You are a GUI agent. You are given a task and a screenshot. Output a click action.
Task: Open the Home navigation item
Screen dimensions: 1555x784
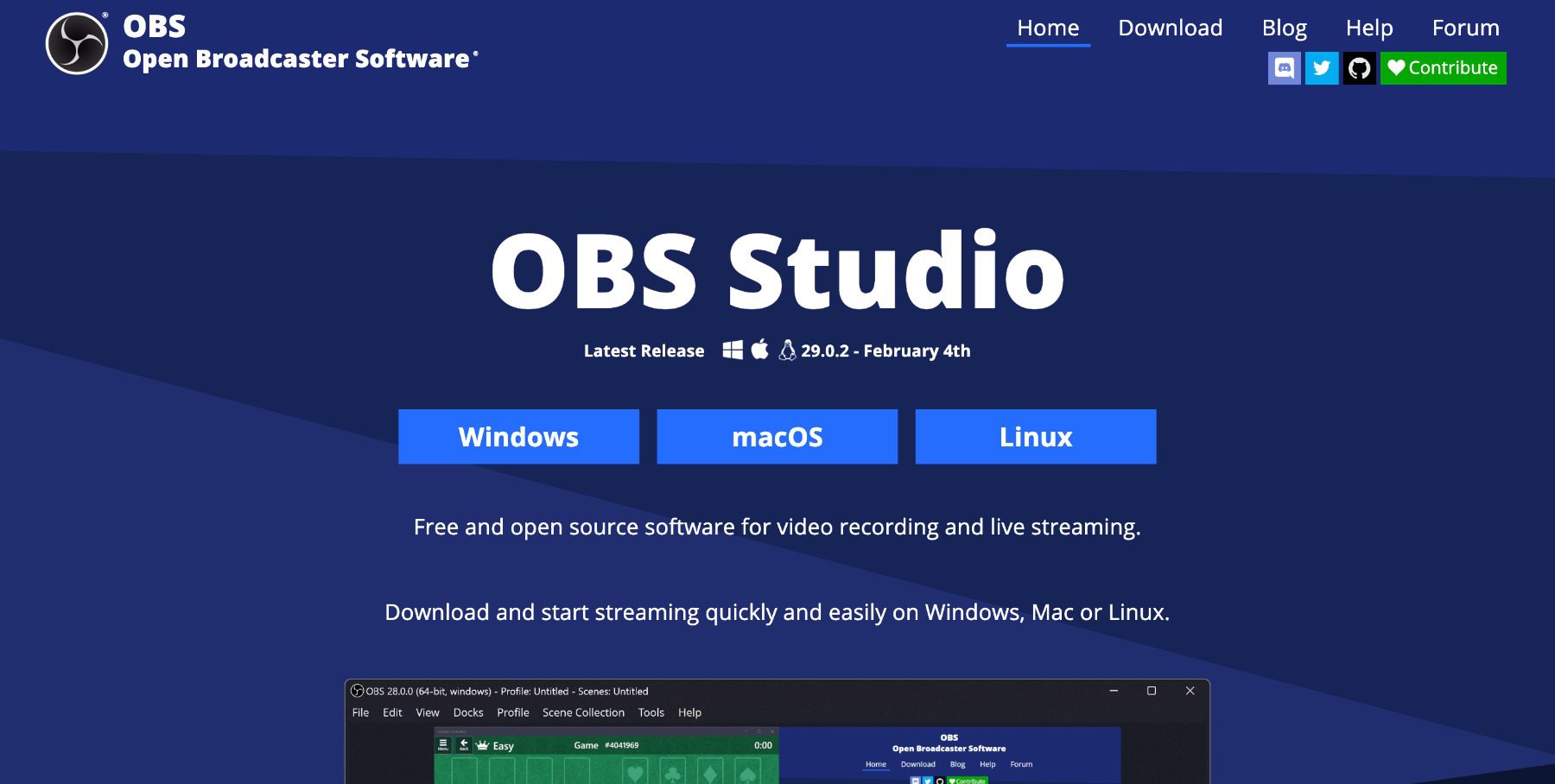click(x=1048, y=27)
